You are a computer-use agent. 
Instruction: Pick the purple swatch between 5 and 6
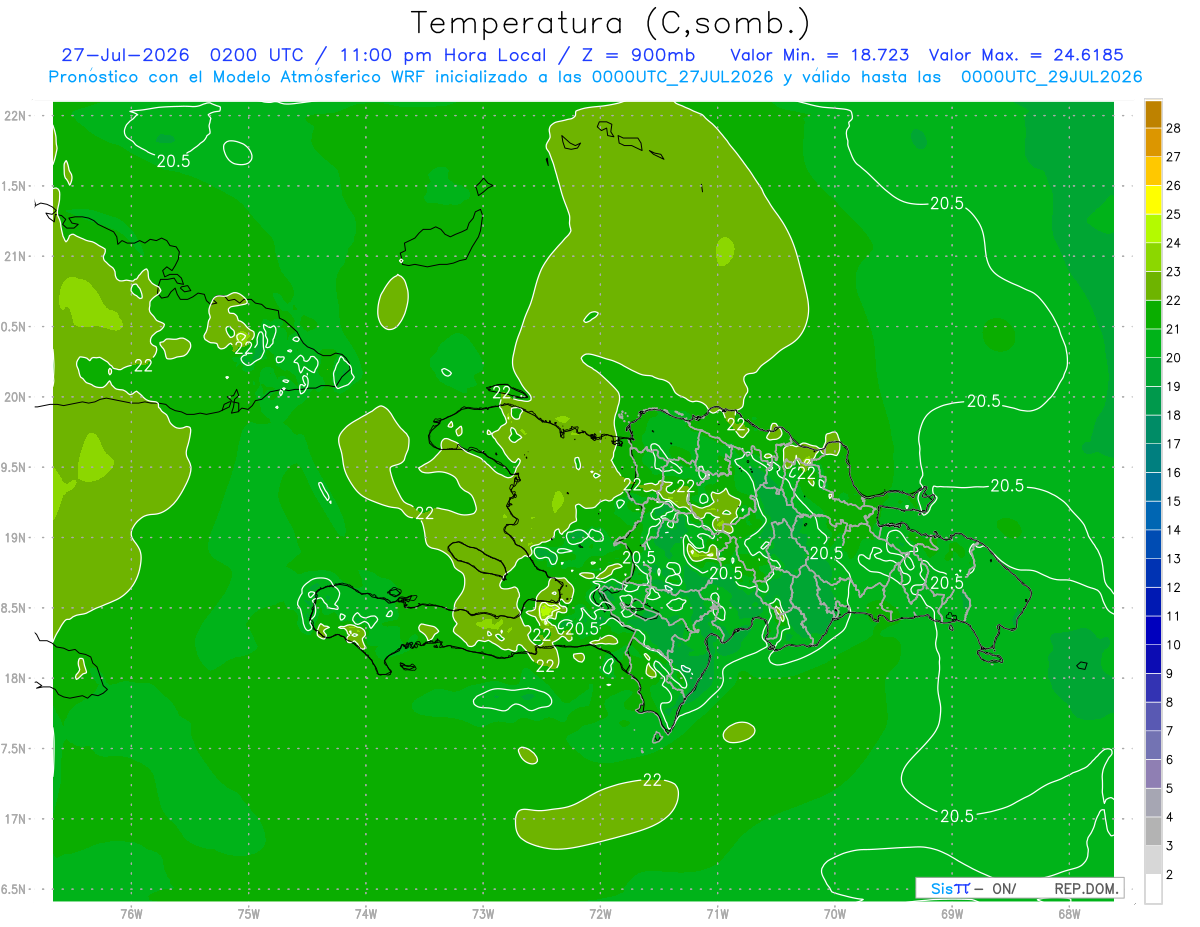point(1153,774)
